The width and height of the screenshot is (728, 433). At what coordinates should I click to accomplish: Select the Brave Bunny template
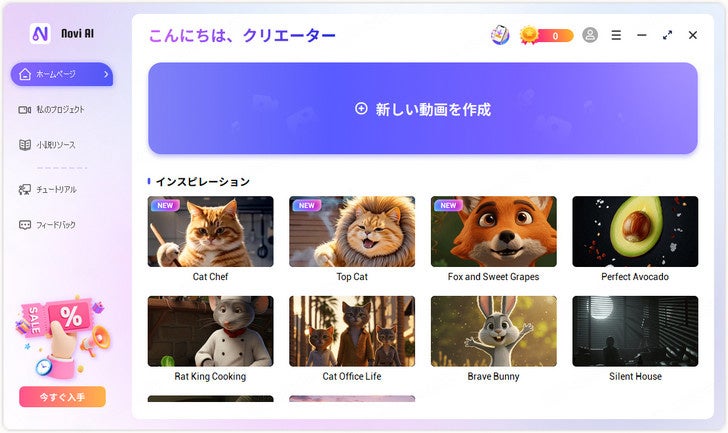click(x=494, y=331)
